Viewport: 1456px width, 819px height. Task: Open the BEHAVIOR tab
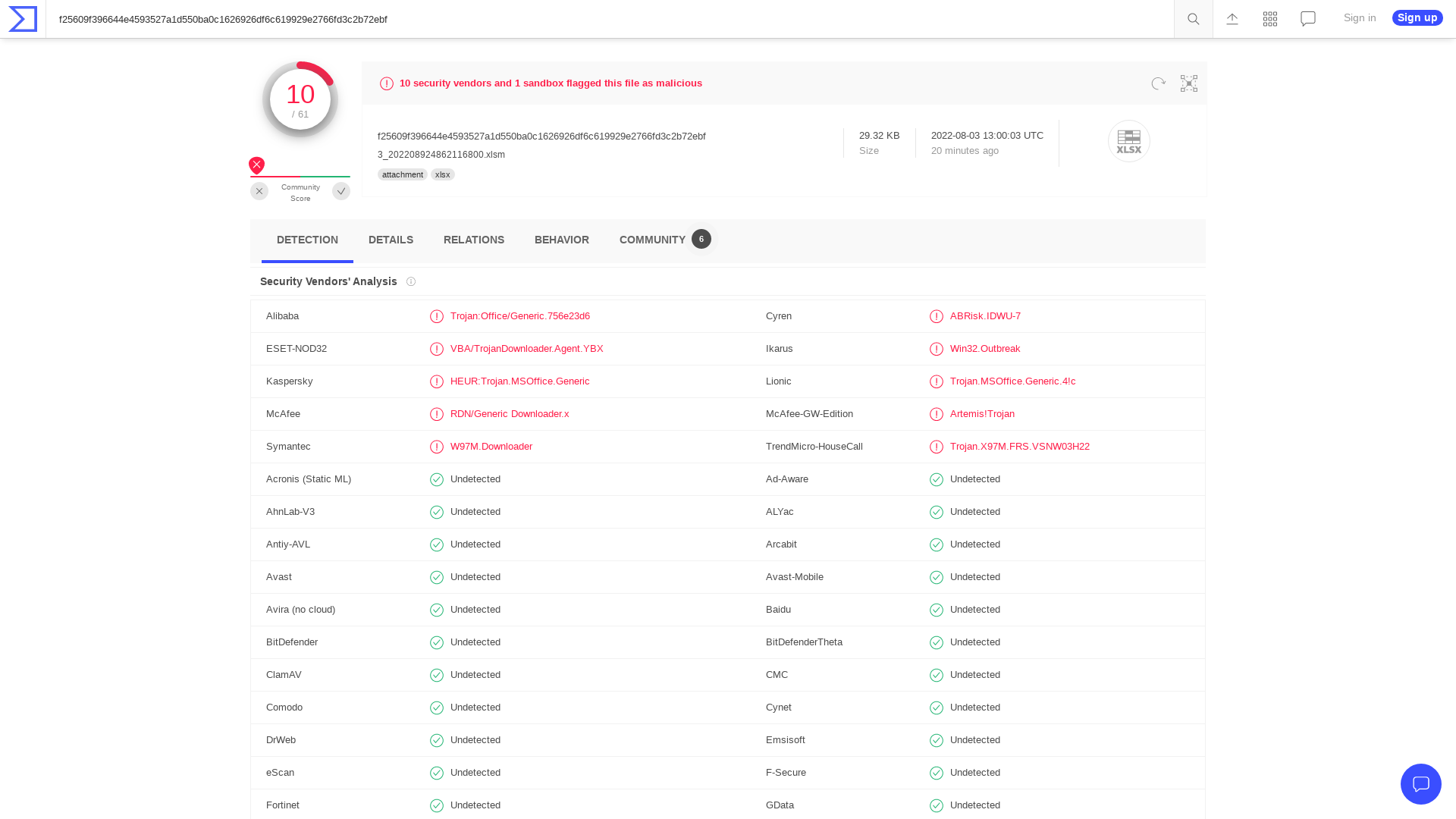[561, 240]
